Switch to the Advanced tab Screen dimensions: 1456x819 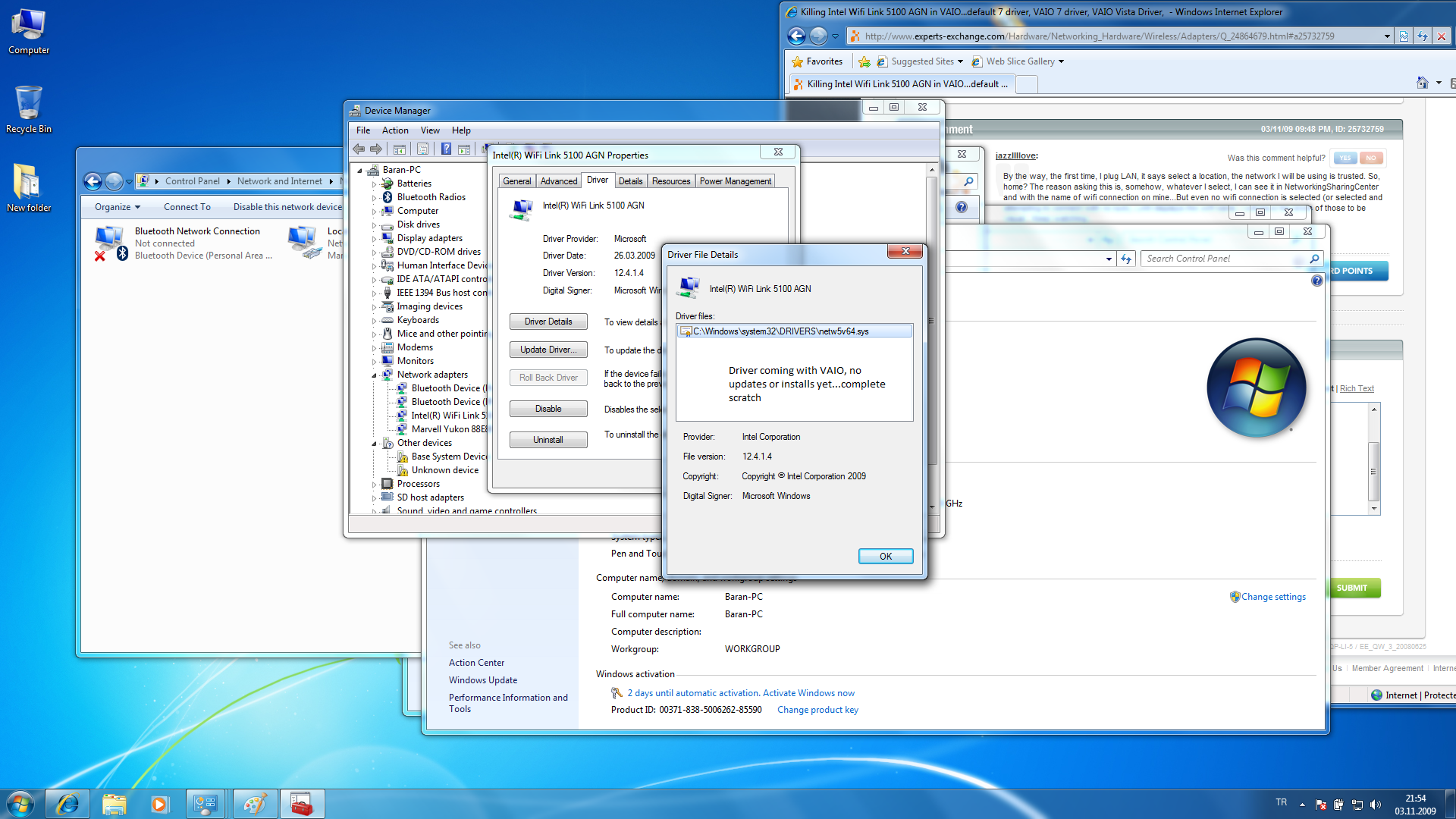pos(559,181)
